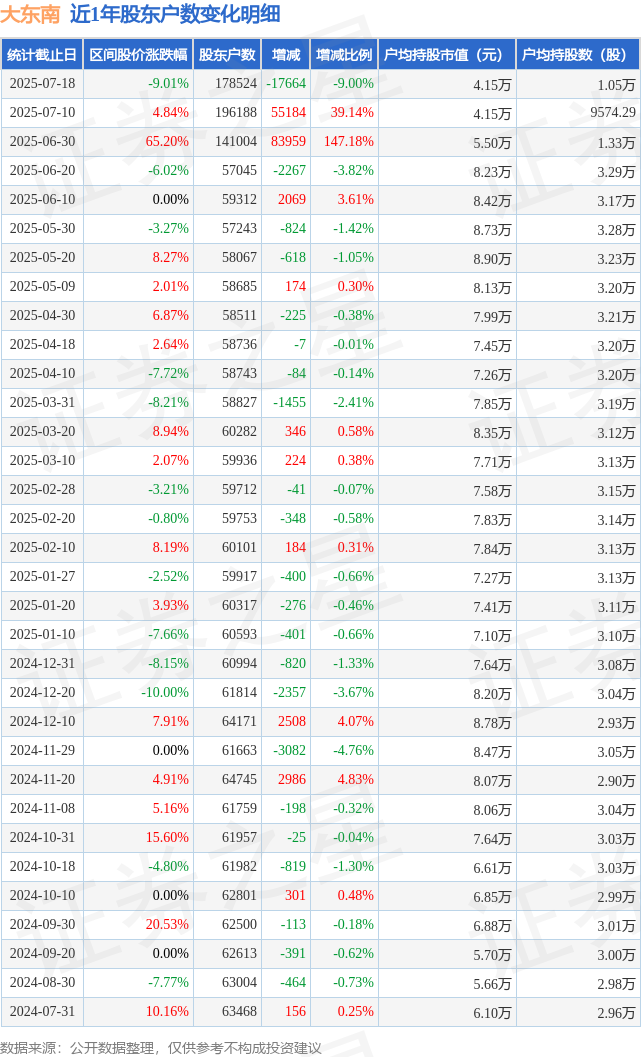This screenshot has width=641, height=1057.
Task: Click the -10.00% price change cell
Action: click(164, 692)
